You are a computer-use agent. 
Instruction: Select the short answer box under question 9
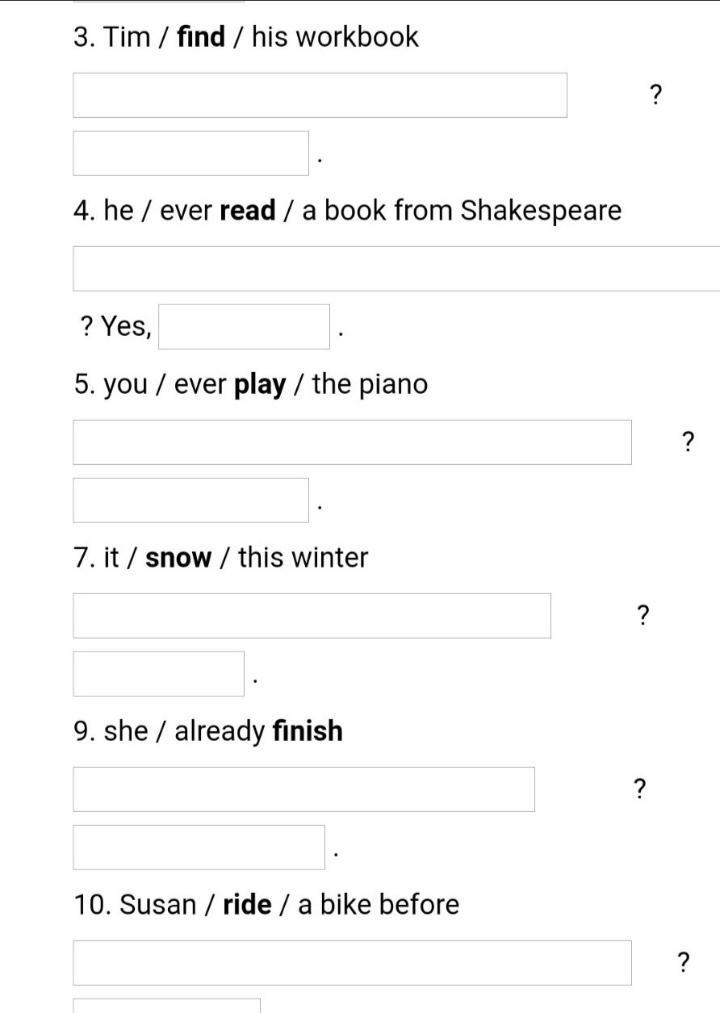pyautogui.click(x=198, y=847)
